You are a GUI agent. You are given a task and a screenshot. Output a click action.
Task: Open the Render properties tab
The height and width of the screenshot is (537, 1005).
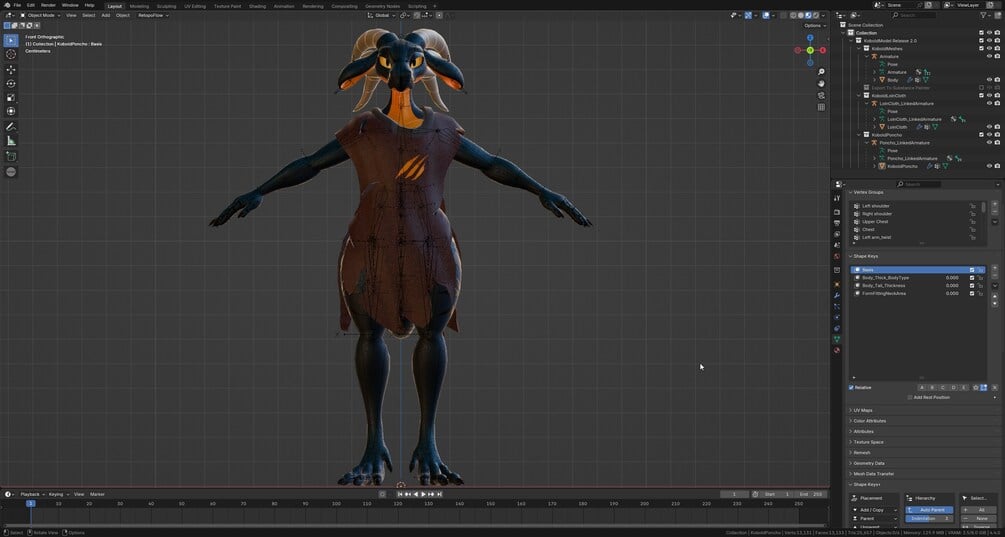[836, 211]
